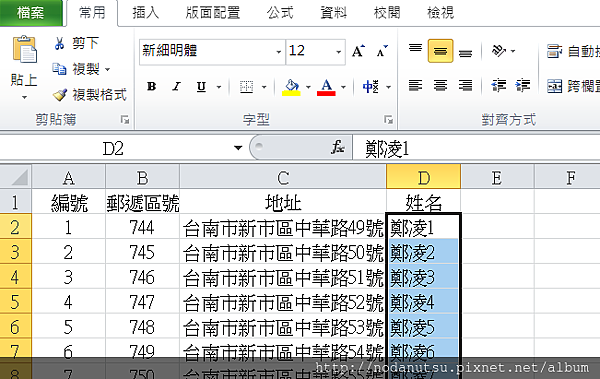Screen dimensions: 600x379
Task: Open the font color dropdown arrow
Action: coord(343,87)
